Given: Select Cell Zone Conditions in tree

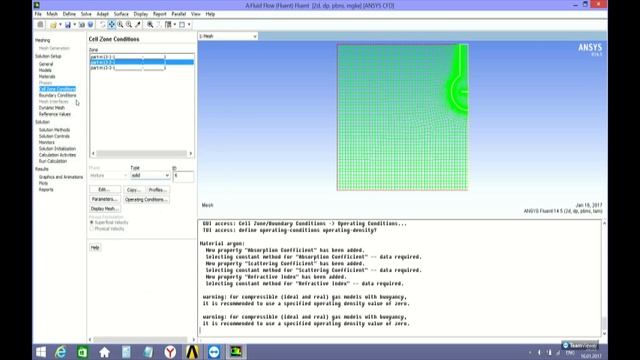Looking at the screenshot, I should click(x=57, y=89).
